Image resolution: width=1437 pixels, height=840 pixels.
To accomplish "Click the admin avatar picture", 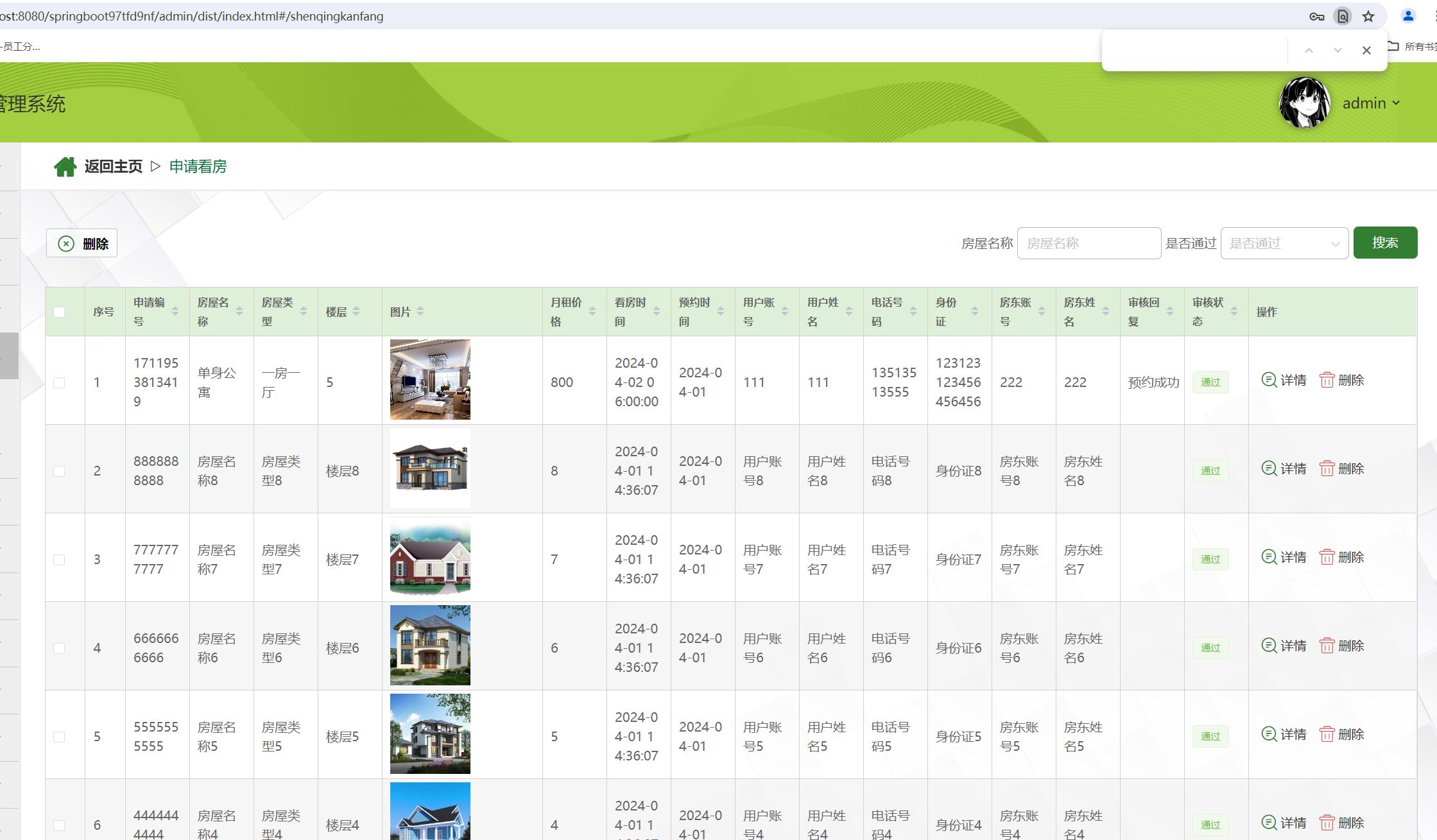I will [1304, 103].
